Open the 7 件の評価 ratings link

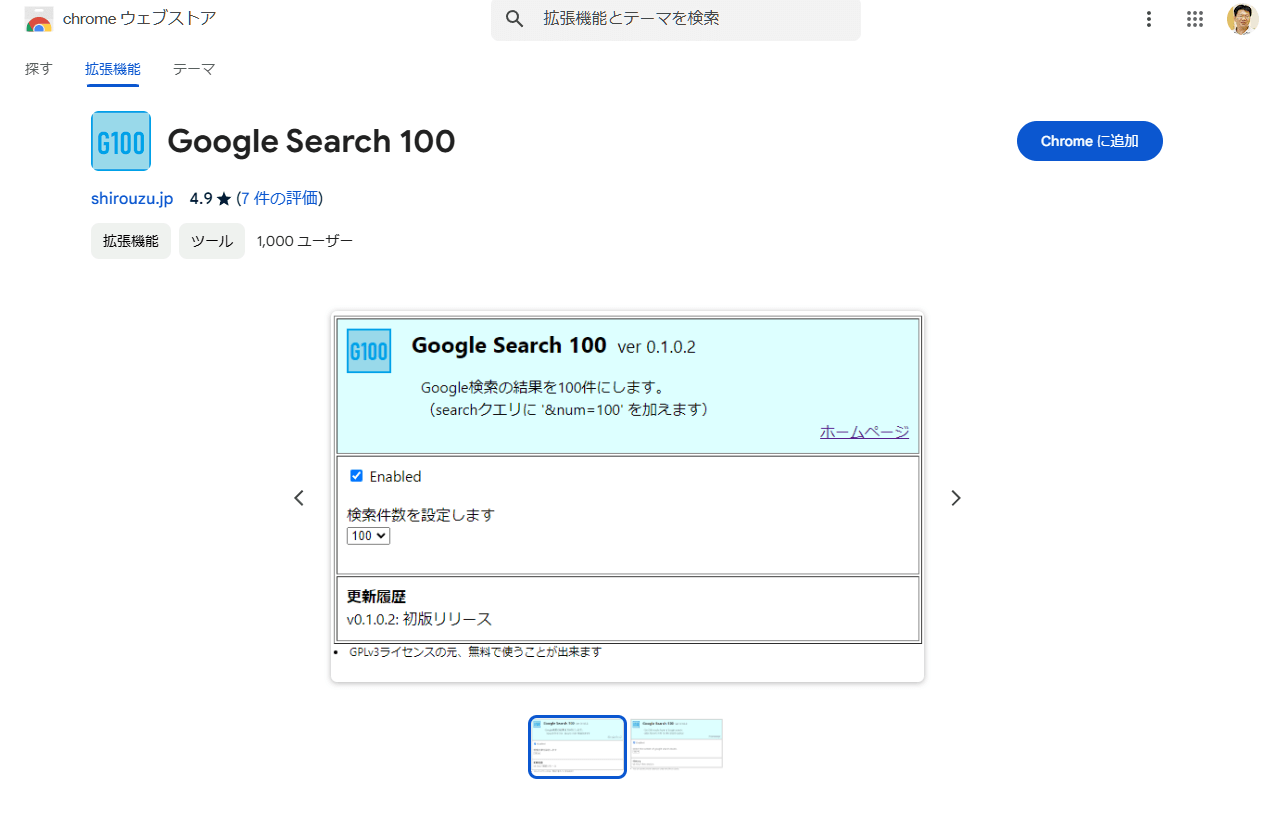(x=279, y=198)
